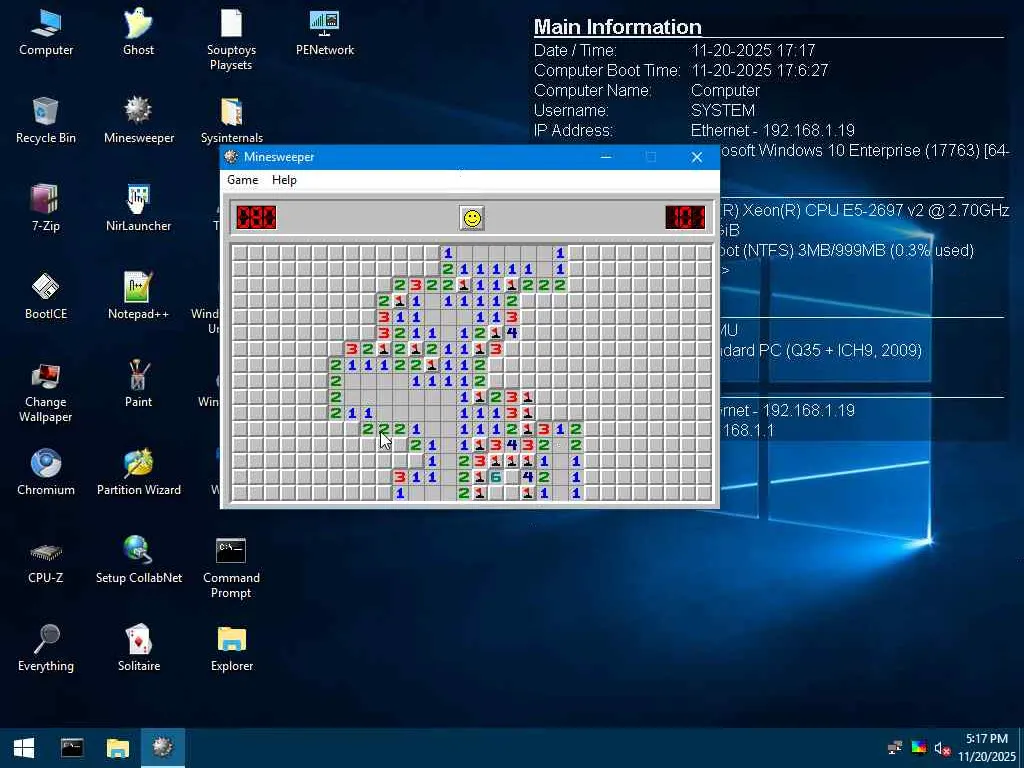The height and width of the screenshot is (768, 1024).
Task: Click the red timer display in Minesweeper
Action: click(685, 217)
